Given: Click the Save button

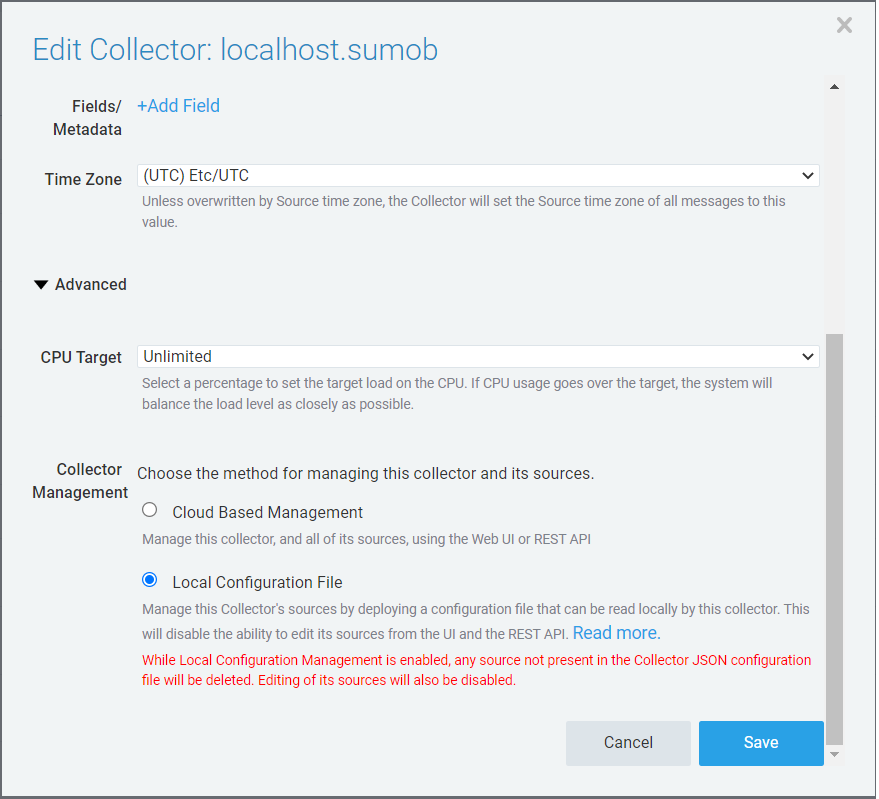Looking at the screenshot, I should (x=760, y=743).
